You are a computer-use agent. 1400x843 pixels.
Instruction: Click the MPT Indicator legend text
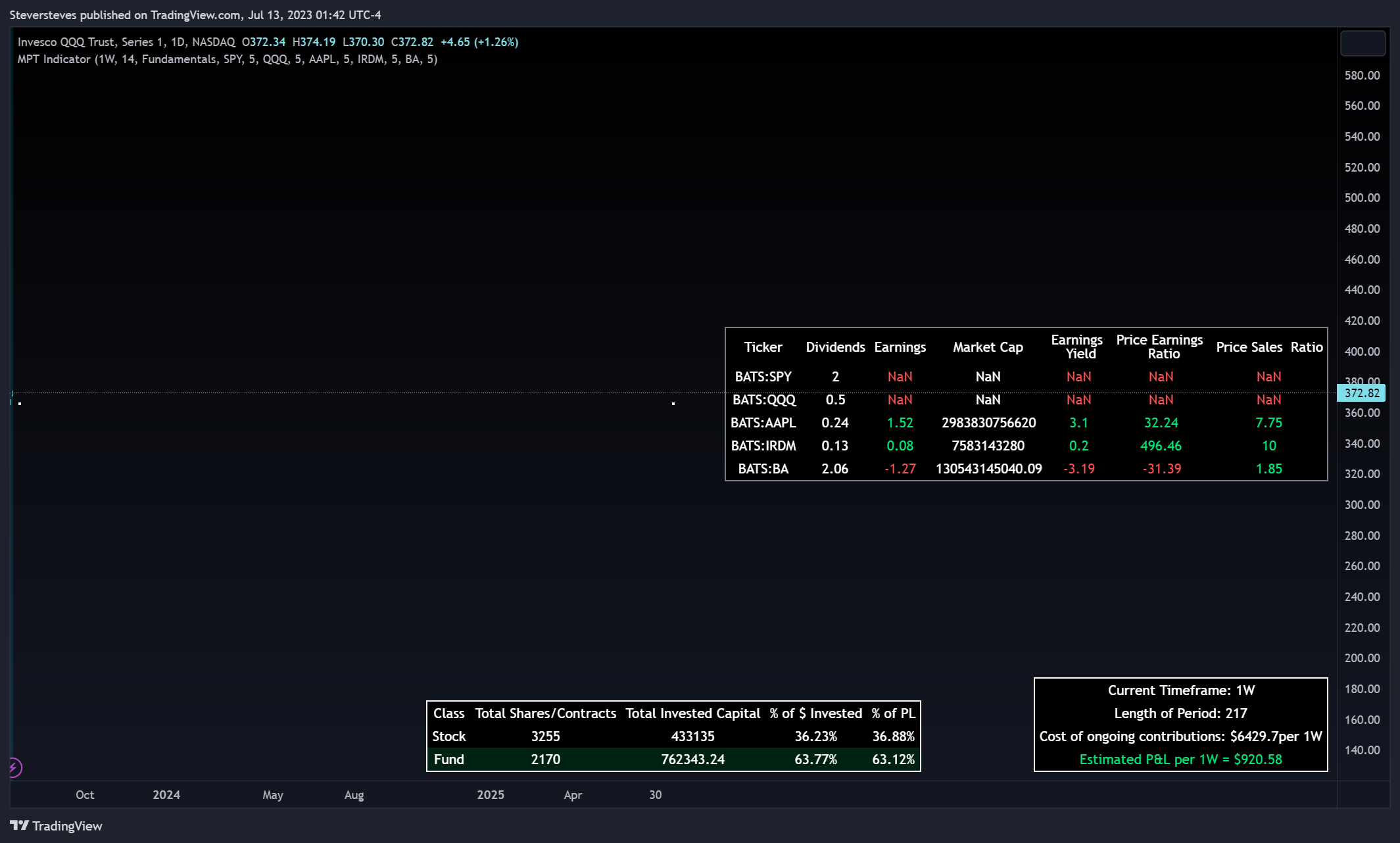pyautogui.click(x=228, y=59)
